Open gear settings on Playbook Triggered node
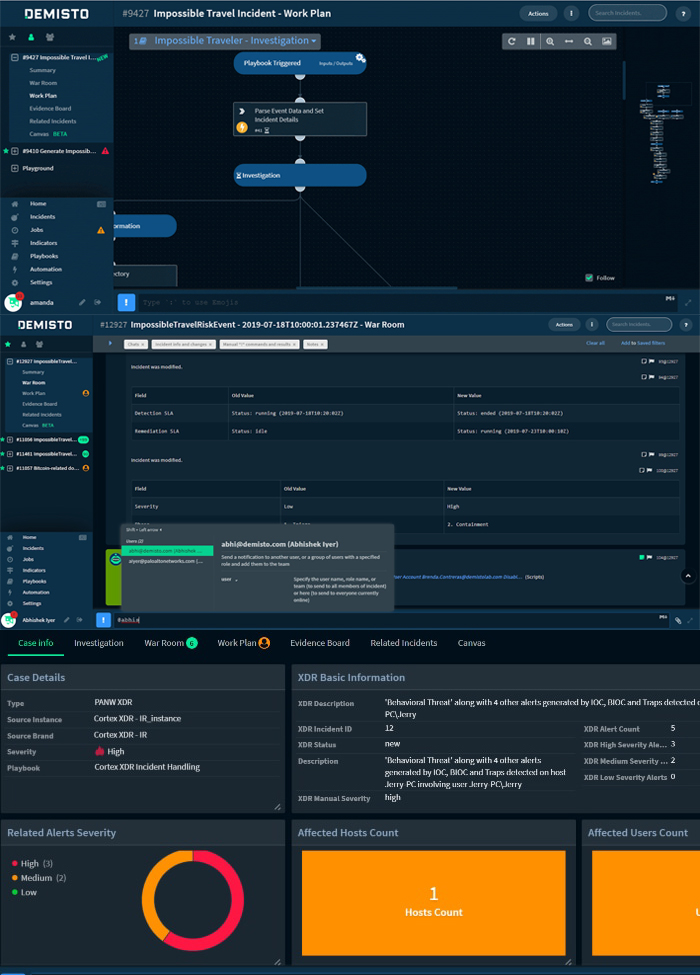 point(360,58)
